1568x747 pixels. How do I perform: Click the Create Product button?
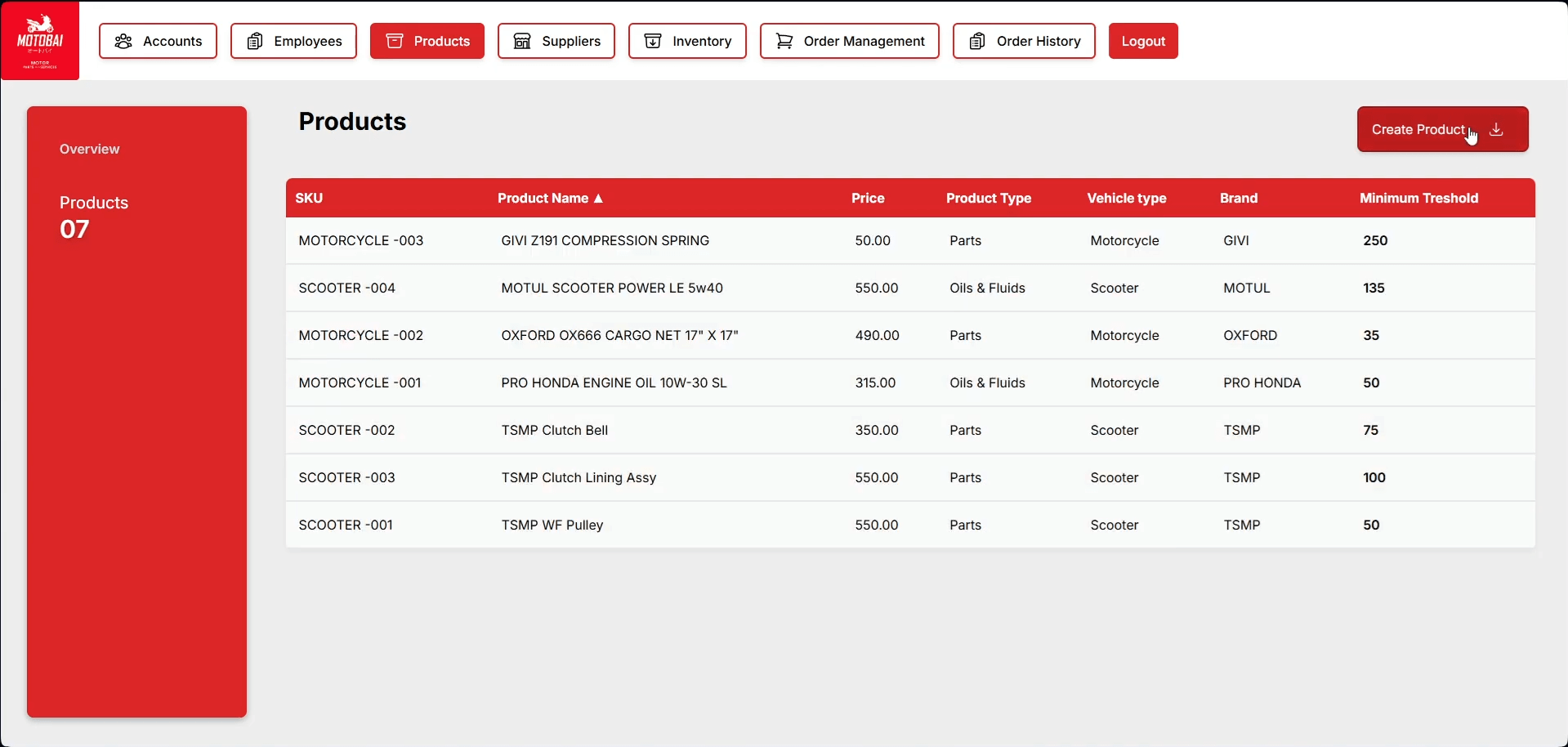pos(1442,129)
